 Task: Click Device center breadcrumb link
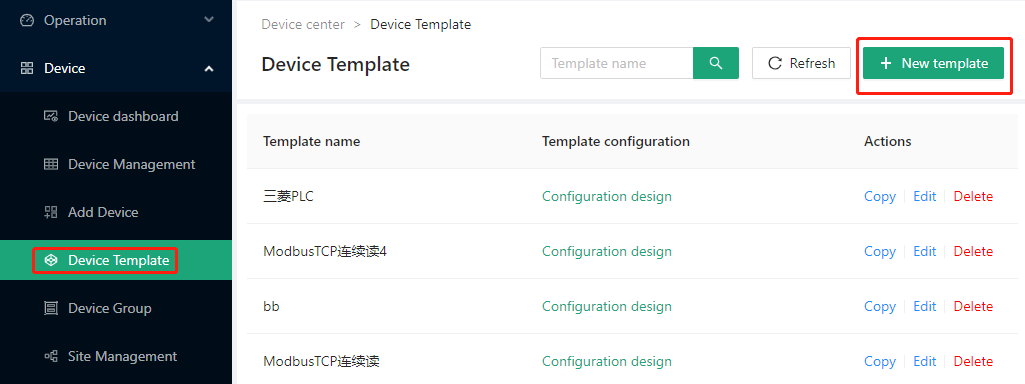[303, 25]
